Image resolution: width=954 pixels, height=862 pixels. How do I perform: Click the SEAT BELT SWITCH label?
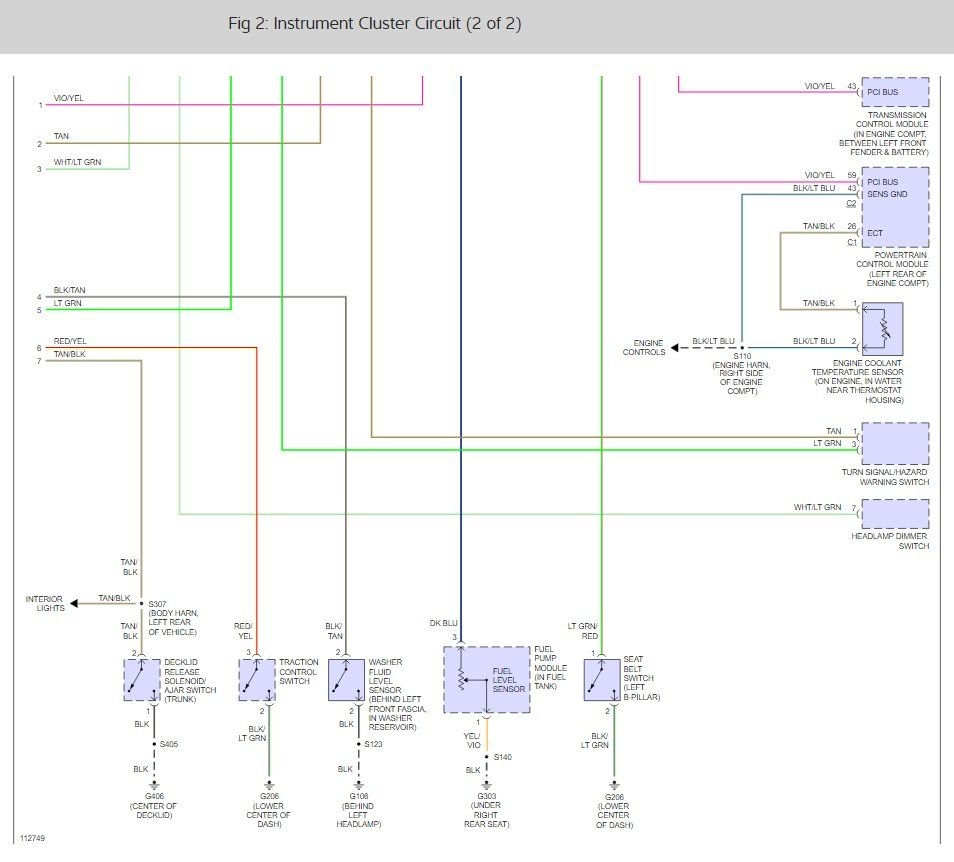(x=641, y=678)
